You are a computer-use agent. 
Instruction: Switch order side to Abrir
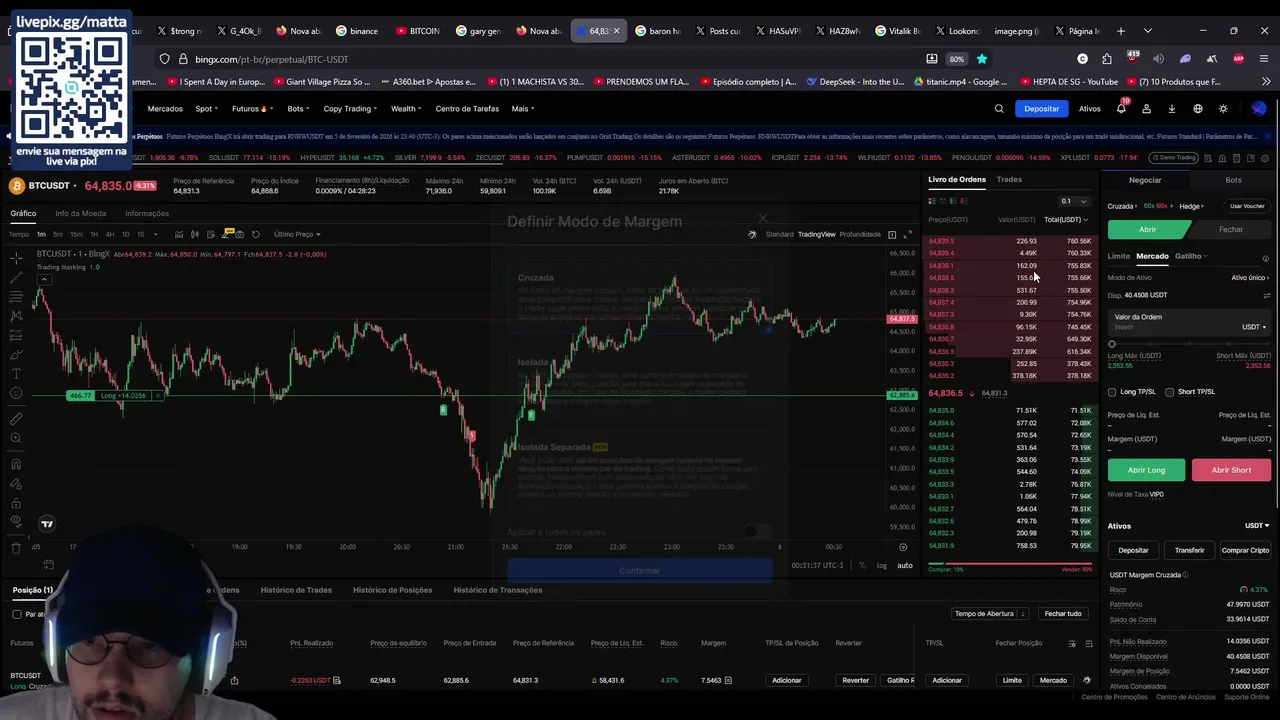(1148, 229)
